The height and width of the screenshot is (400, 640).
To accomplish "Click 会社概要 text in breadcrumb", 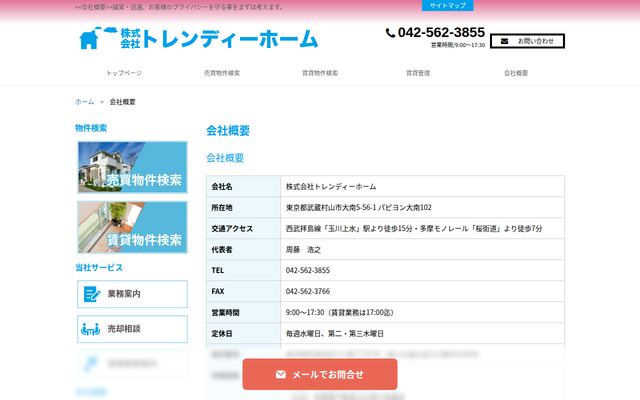I will coord(122,102).
